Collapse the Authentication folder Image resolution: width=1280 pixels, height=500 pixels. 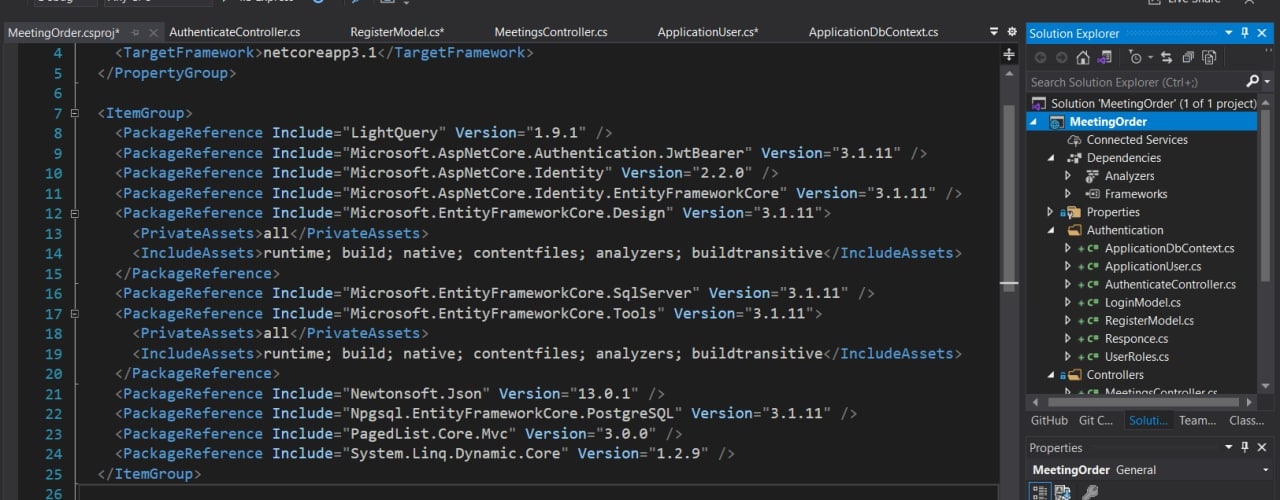pyautogui.click(x=1051, y=230)
